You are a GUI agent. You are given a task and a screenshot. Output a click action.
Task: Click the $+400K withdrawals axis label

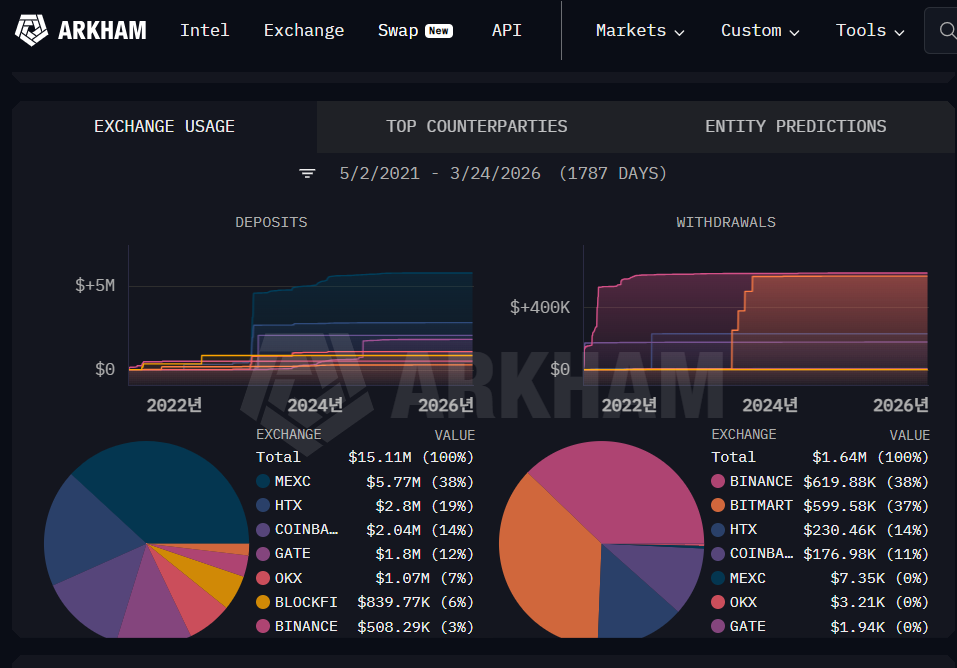coord(540,307)
